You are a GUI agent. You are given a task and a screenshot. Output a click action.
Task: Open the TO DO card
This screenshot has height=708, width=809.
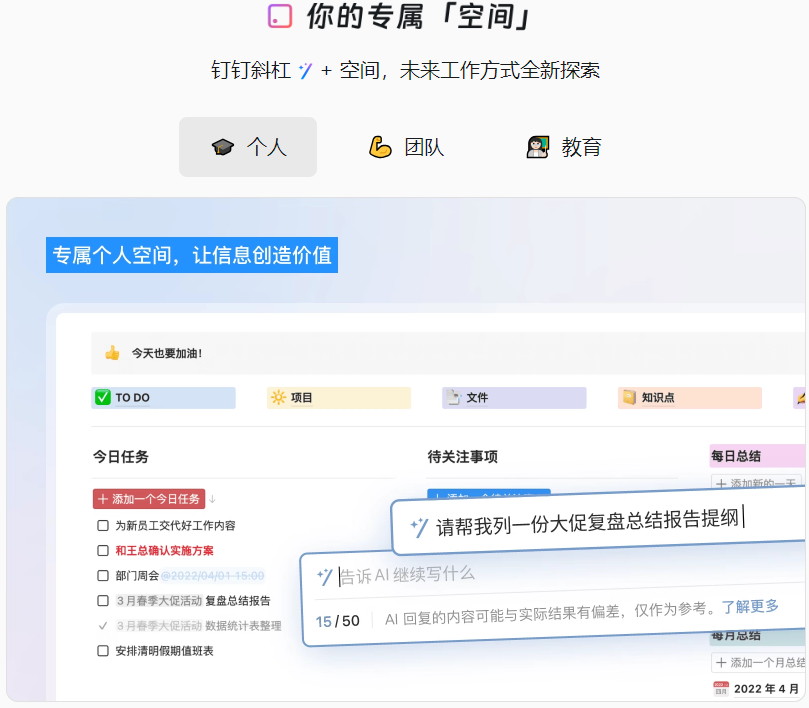[164, 398]
